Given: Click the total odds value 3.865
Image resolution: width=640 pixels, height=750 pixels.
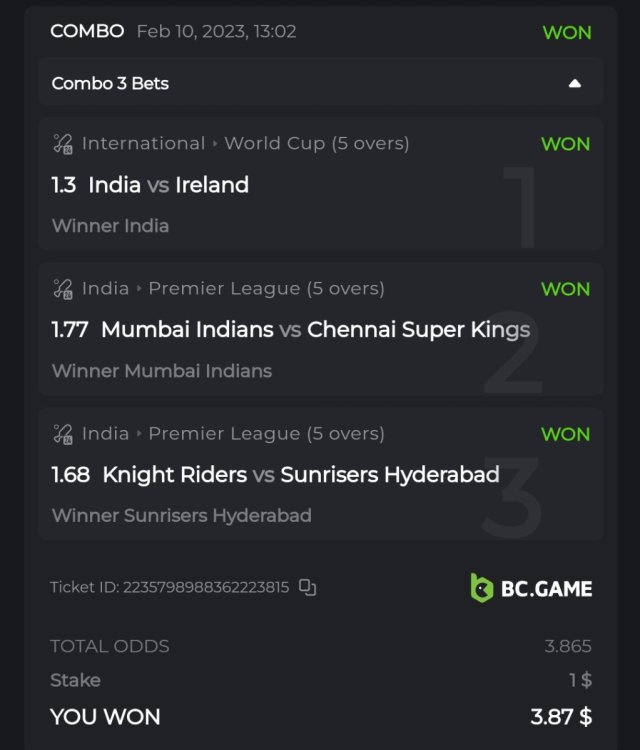Looking at the screenshot, I should pos(567,646).
